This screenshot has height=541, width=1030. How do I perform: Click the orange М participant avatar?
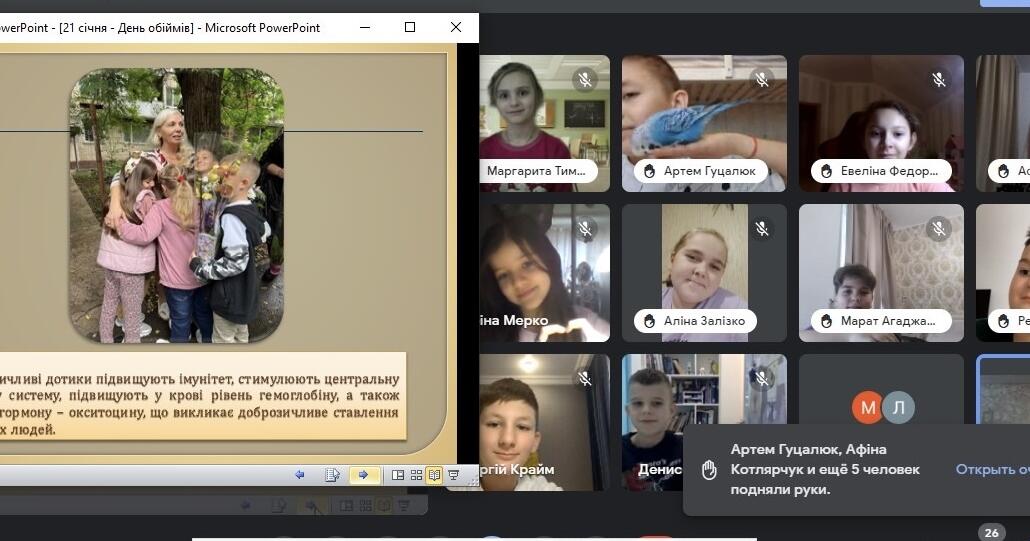[868, 408]
